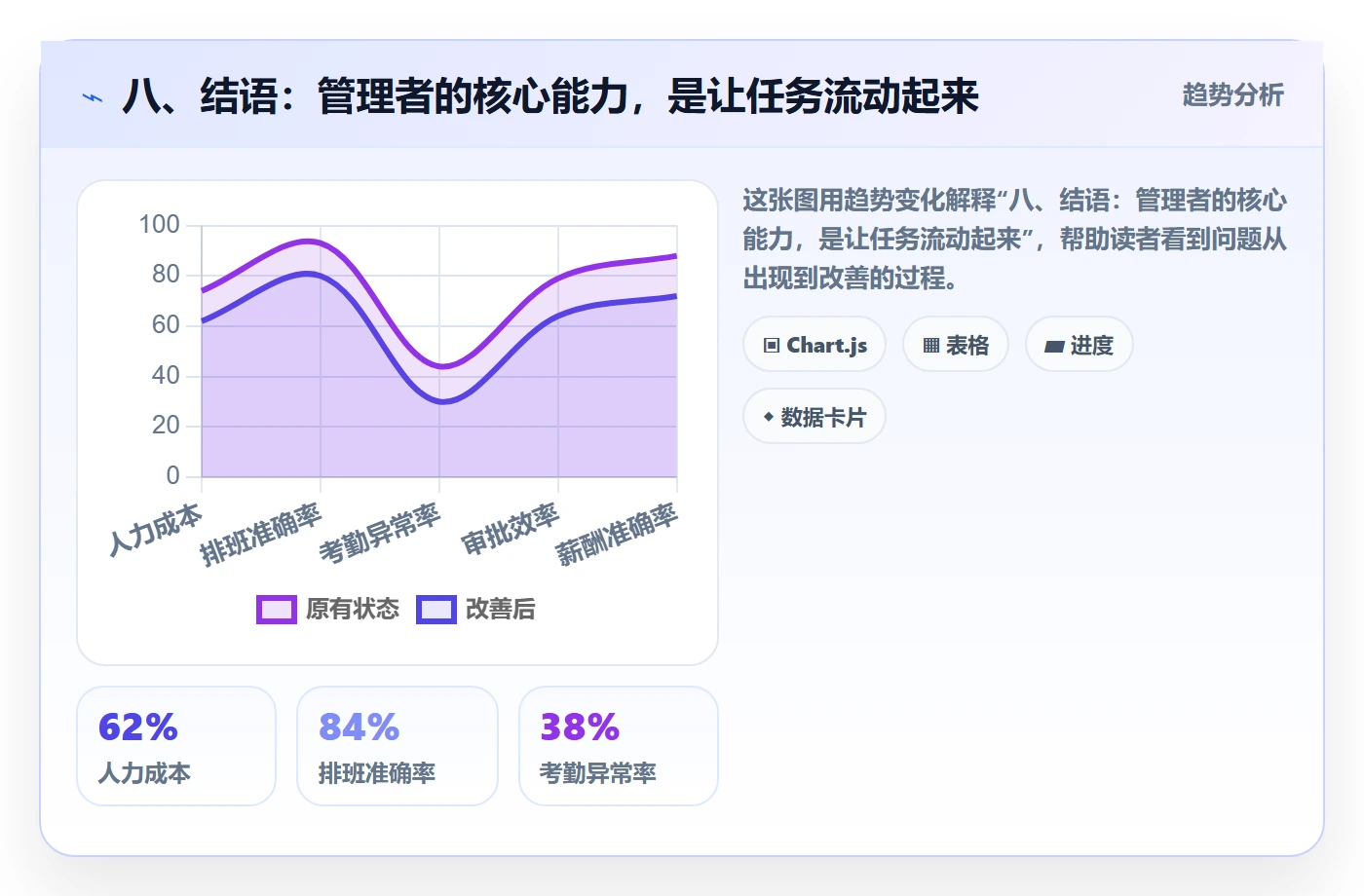Open the 62% 人力成本 data card
This screenshot has width=1364, height=896.
176,746
